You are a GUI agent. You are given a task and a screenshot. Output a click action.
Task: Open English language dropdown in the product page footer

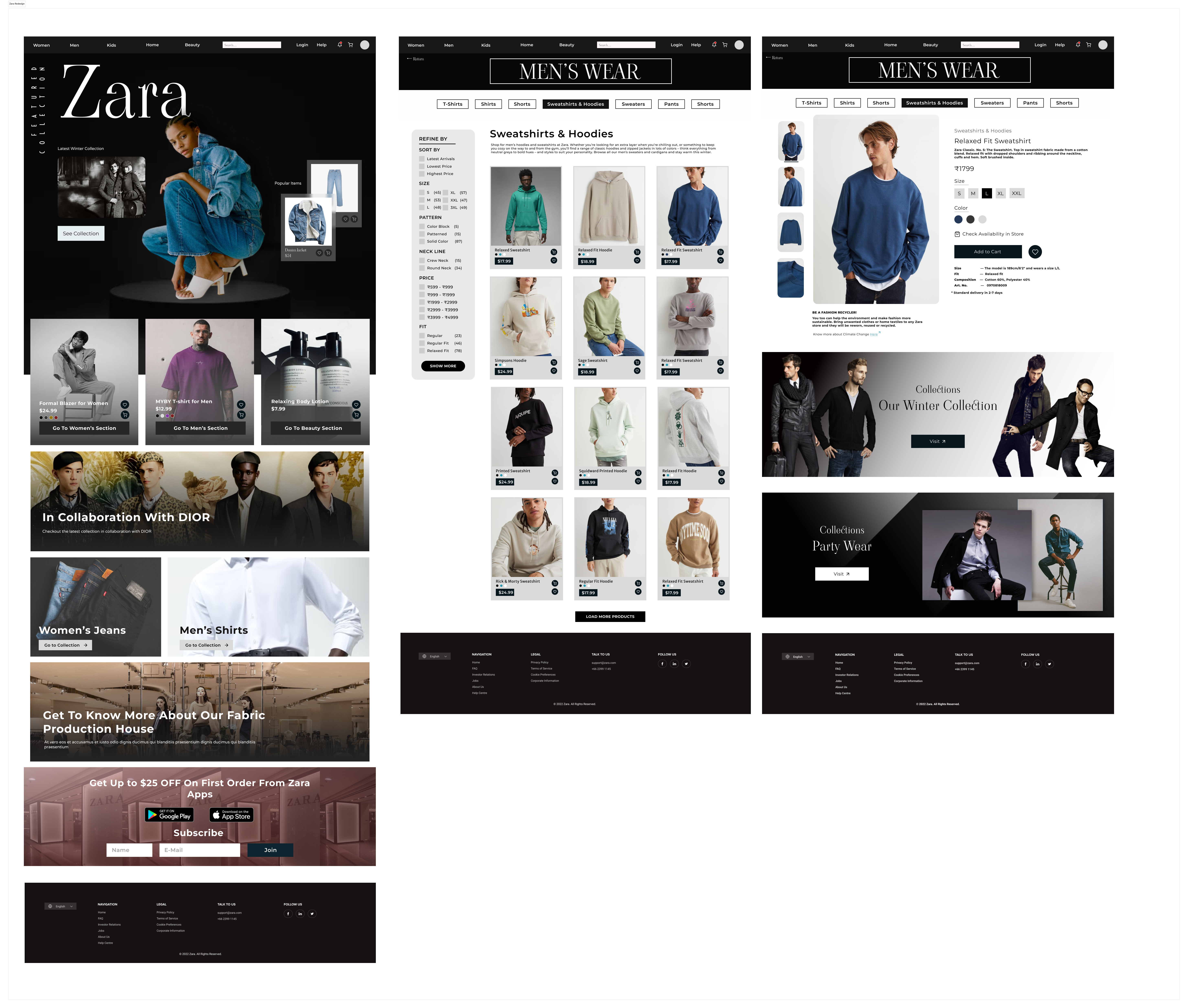[x=798, y=657]
